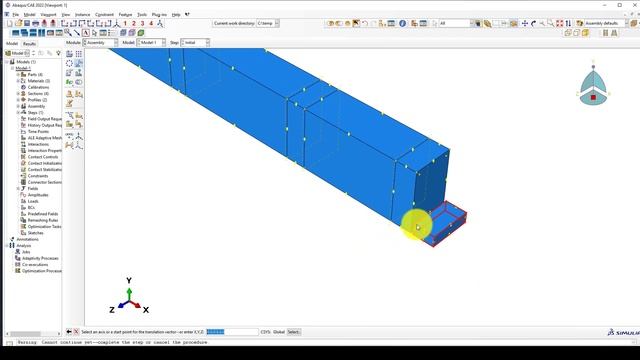Click the New model database icon
This screenshot has height=360, width=640.
coord(10,24)
